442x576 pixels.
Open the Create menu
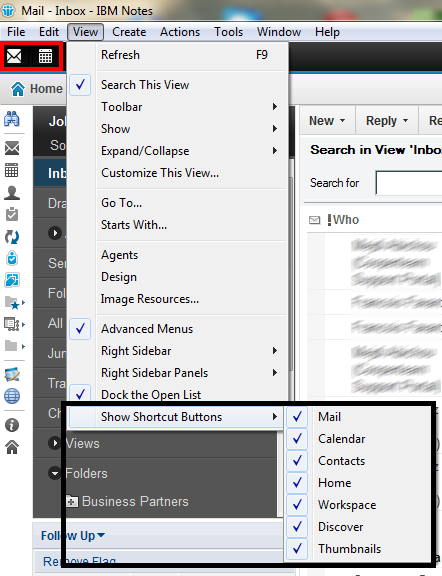(129, 32)
